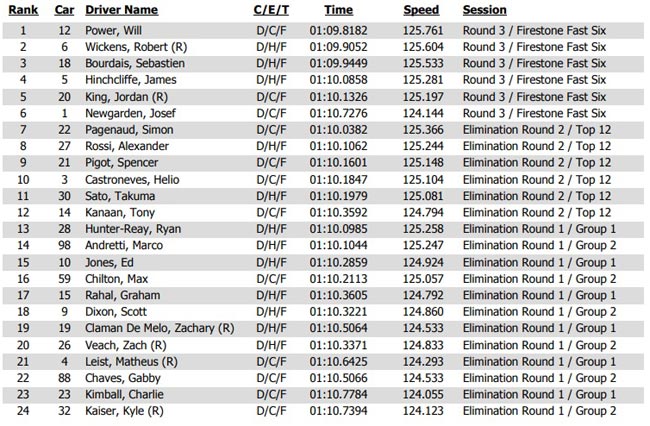Select Castroneves, Helio driver name
Image resolution: width=650 pixels, height=426 pixels.
click(132, 180)
